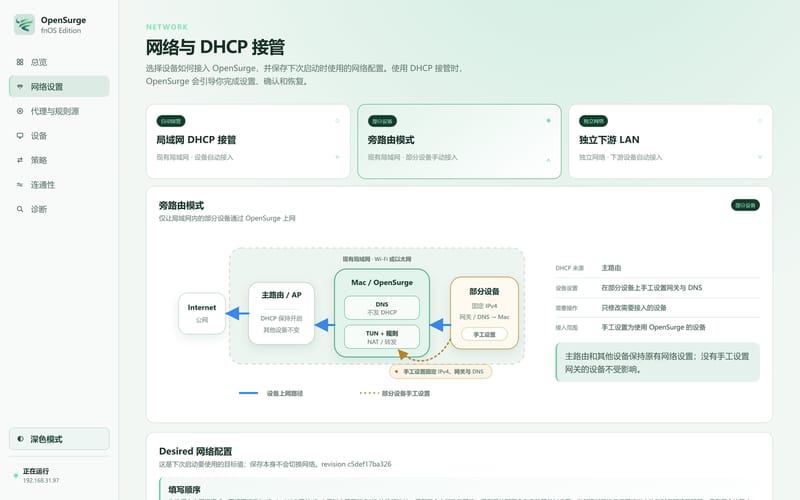
Task: Open 诊断 page from sidebar
Action: (x=59, y=209)
